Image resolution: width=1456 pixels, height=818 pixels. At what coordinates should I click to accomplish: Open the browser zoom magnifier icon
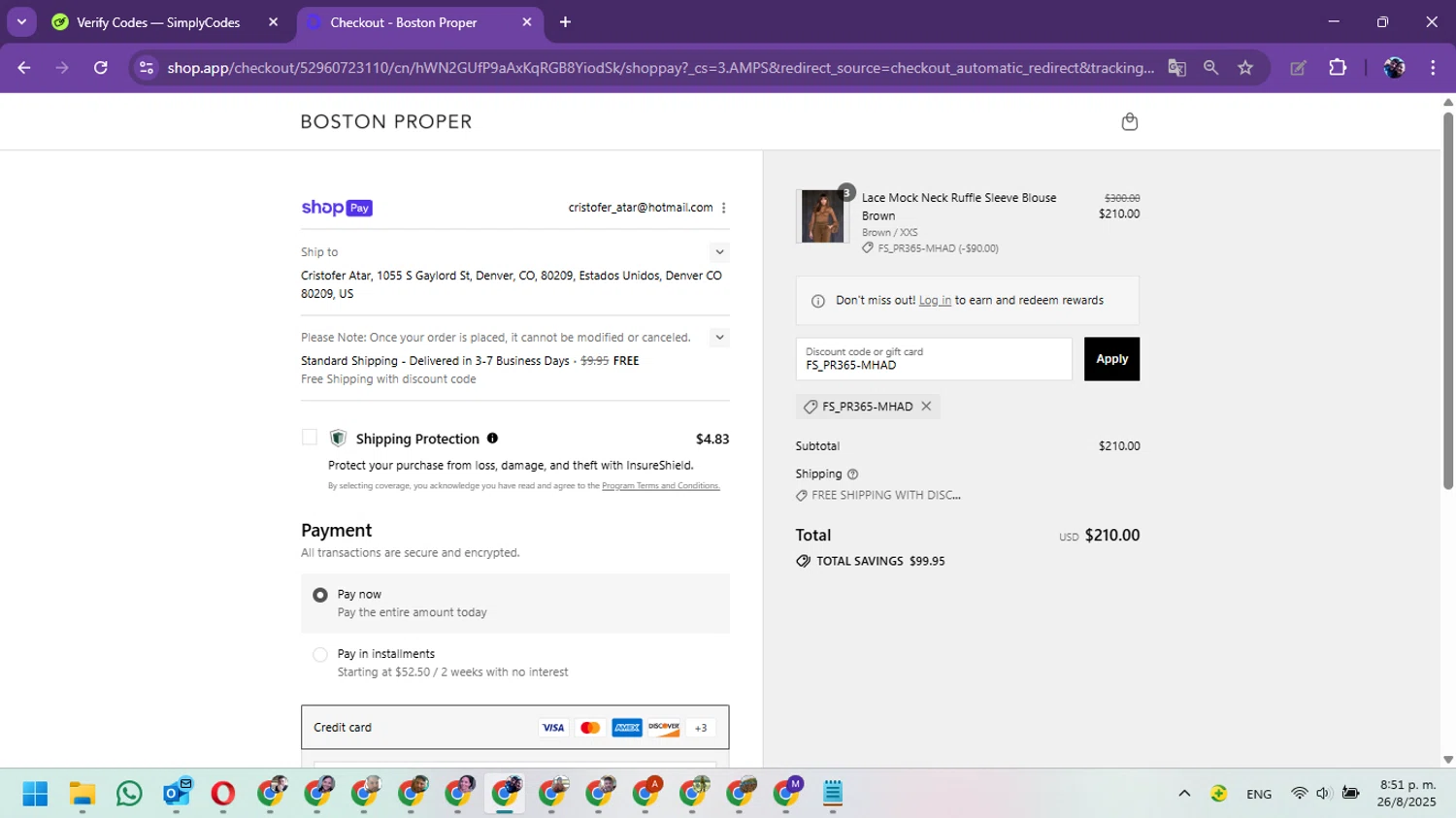[x=1210, y=68]
